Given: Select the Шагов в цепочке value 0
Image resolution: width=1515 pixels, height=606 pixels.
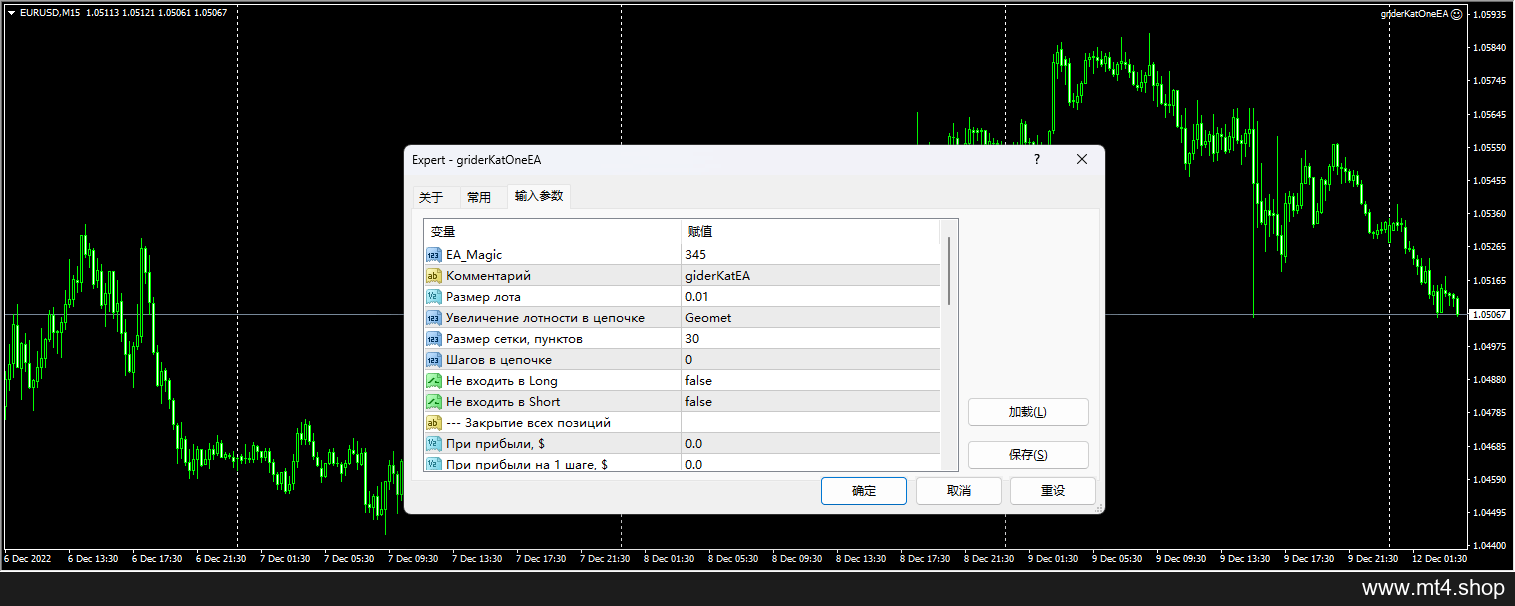Looking at the screenshot, I should click(689, 360).
